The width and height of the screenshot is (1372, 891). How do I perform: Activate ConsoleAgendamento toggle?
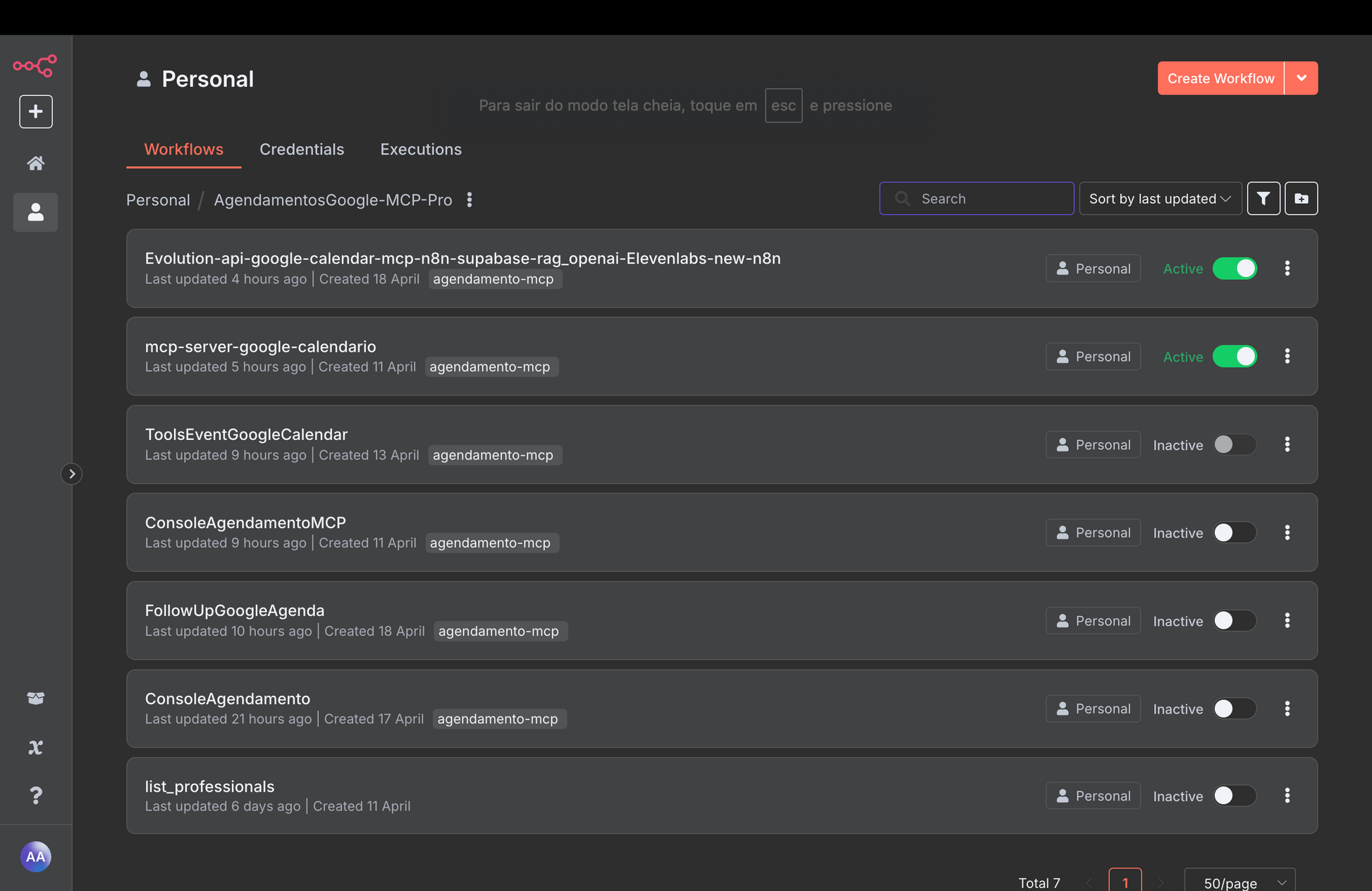[1235, 709]
